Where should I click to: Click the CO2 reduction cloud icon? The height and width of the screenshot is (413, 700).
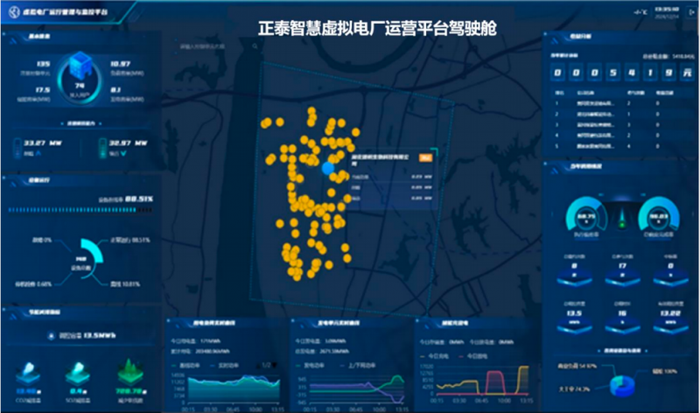tap(28, 373)
